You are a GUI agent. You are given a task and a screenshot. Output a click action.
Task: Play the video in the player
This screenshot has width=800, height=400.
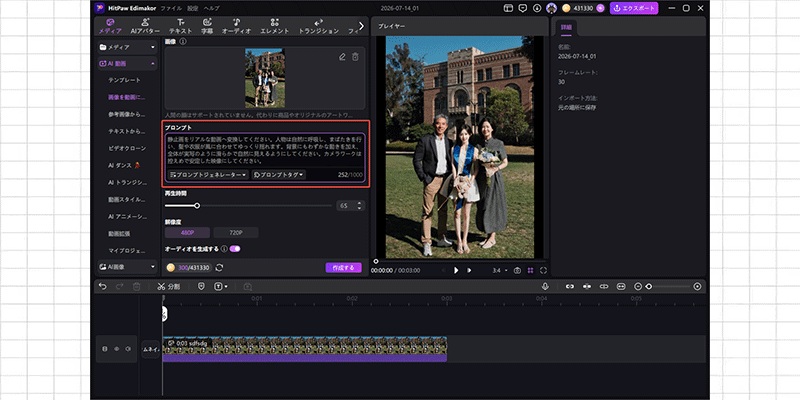(456, 270)
